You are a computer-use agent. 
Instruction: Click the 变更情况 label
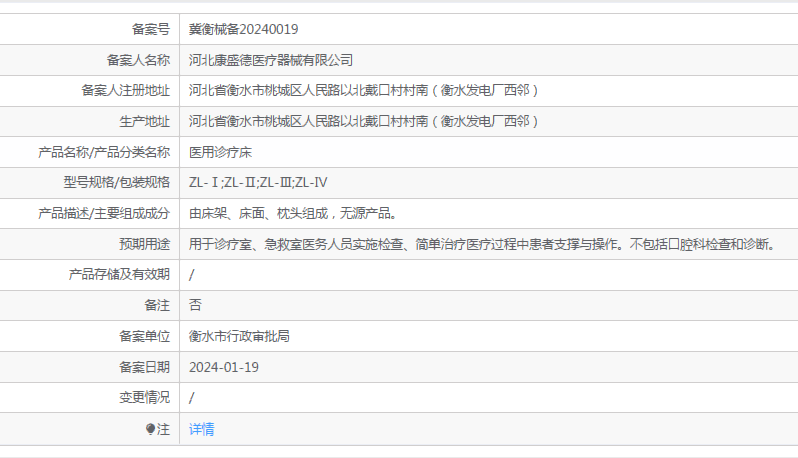click(145, 398)
